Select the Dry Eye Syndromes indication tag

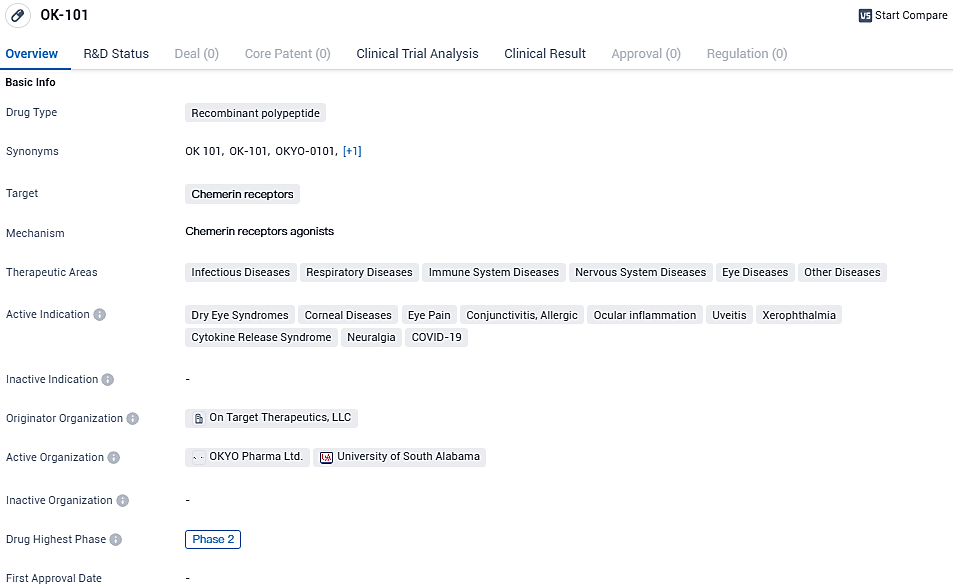coord(240,315)
